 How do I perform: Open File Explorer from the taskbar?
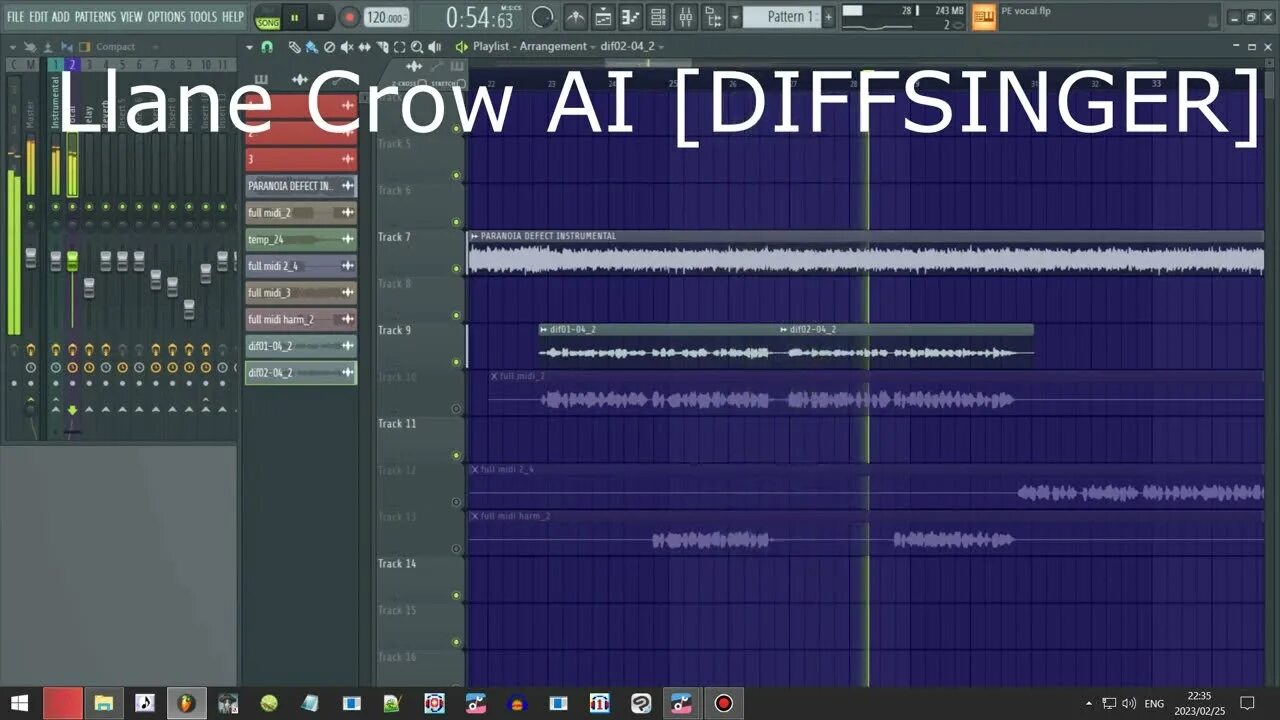click(x=104, y=703)
